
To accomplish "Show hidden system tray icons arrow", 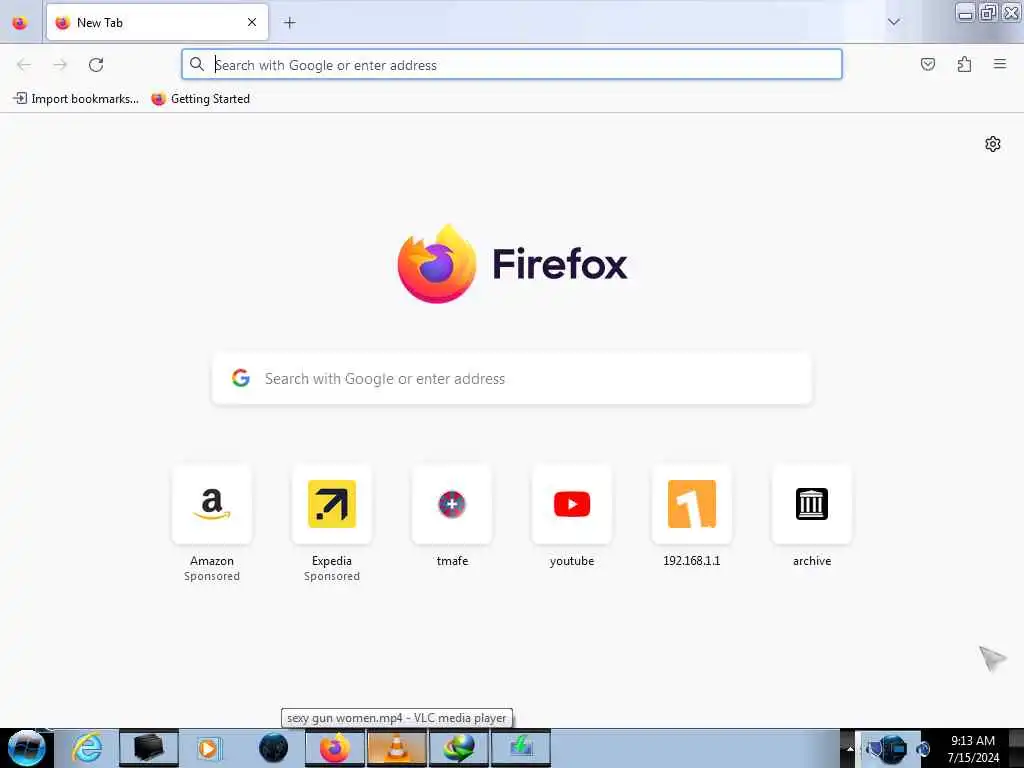I will (850, 749).
